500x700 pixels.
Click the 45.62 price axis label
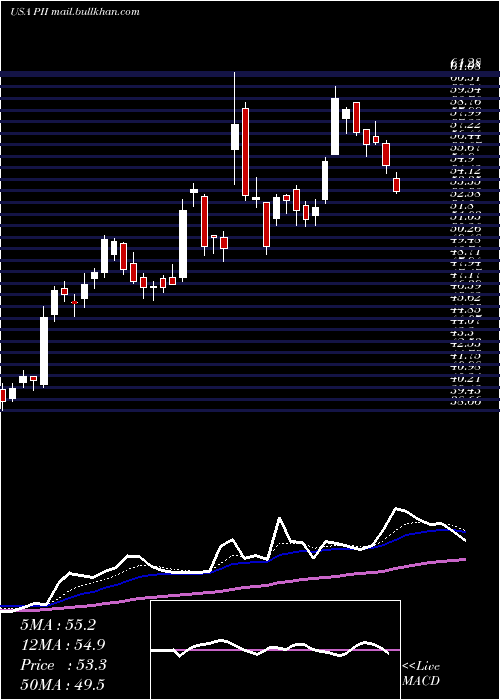pyautogui.click(x=465, y=298)
